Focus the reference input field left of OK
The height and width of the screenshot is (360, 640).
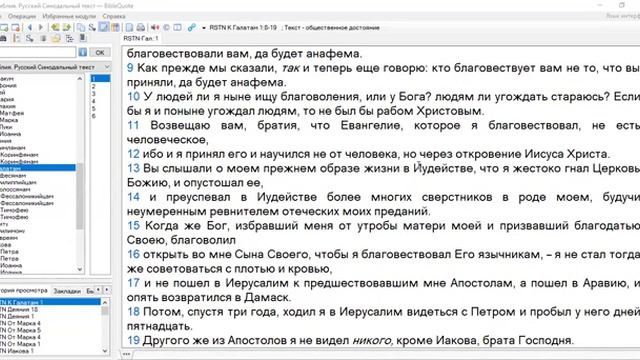pyautogui.click(x=38, y=52)
